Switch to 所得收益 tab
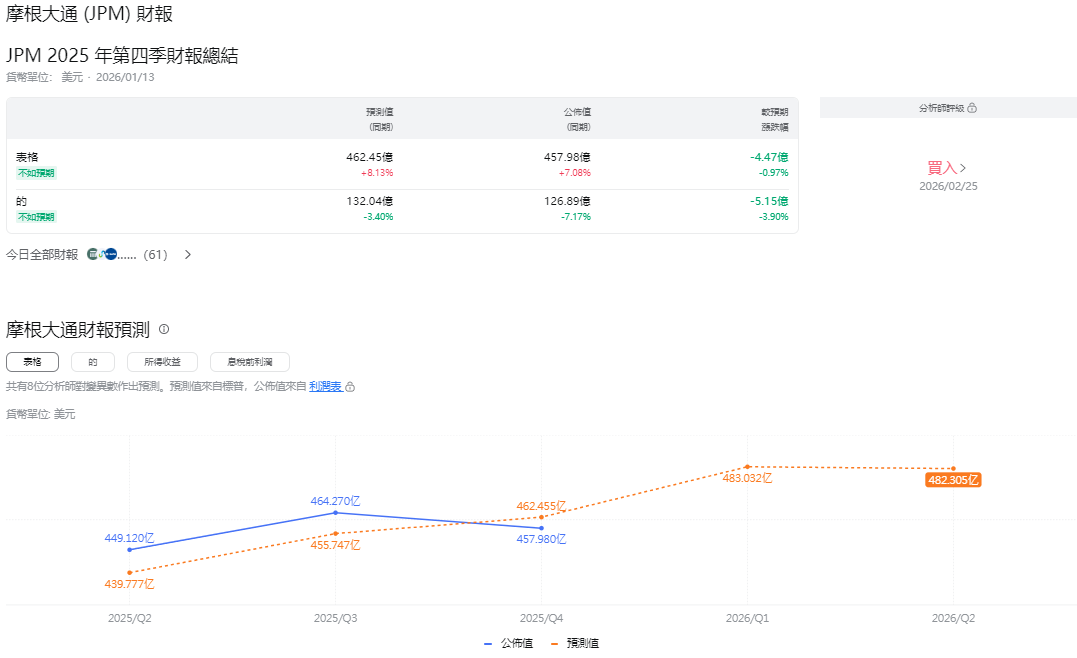The image size is (1077, 658). [x=164, y=362]
